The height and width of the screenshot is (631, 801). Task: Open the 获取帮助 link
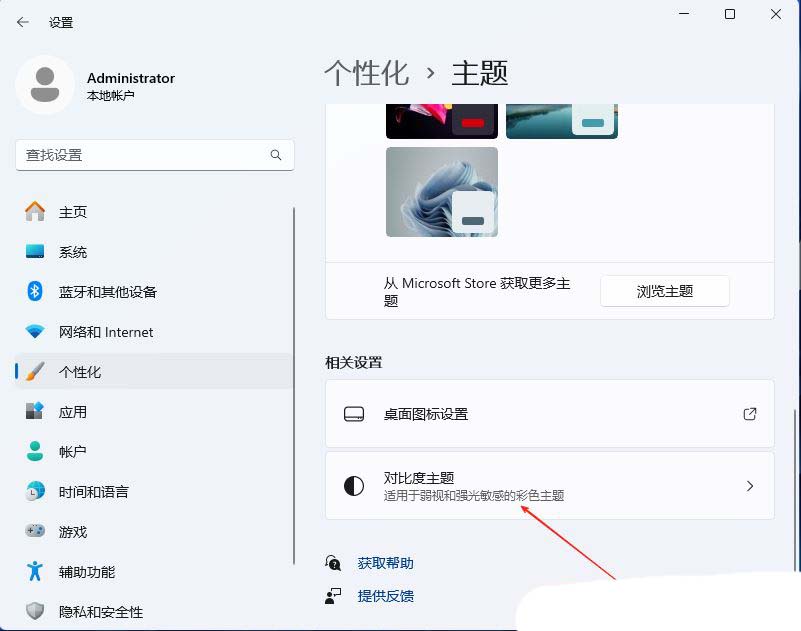(385, 563)
